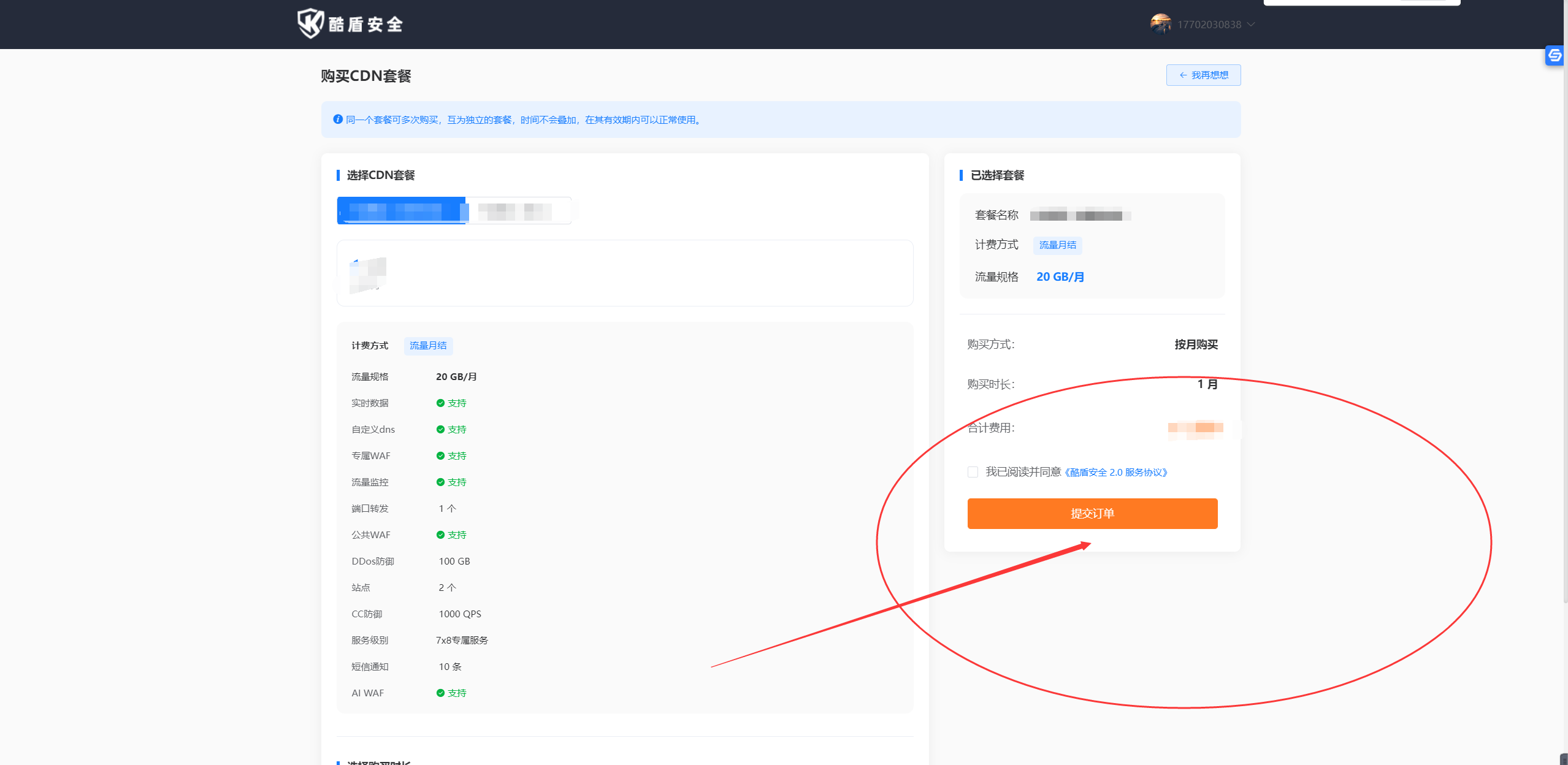Select the blue highlighted CDN plan tab
The image size is (1568, 765).
click(x=402, y=211)
